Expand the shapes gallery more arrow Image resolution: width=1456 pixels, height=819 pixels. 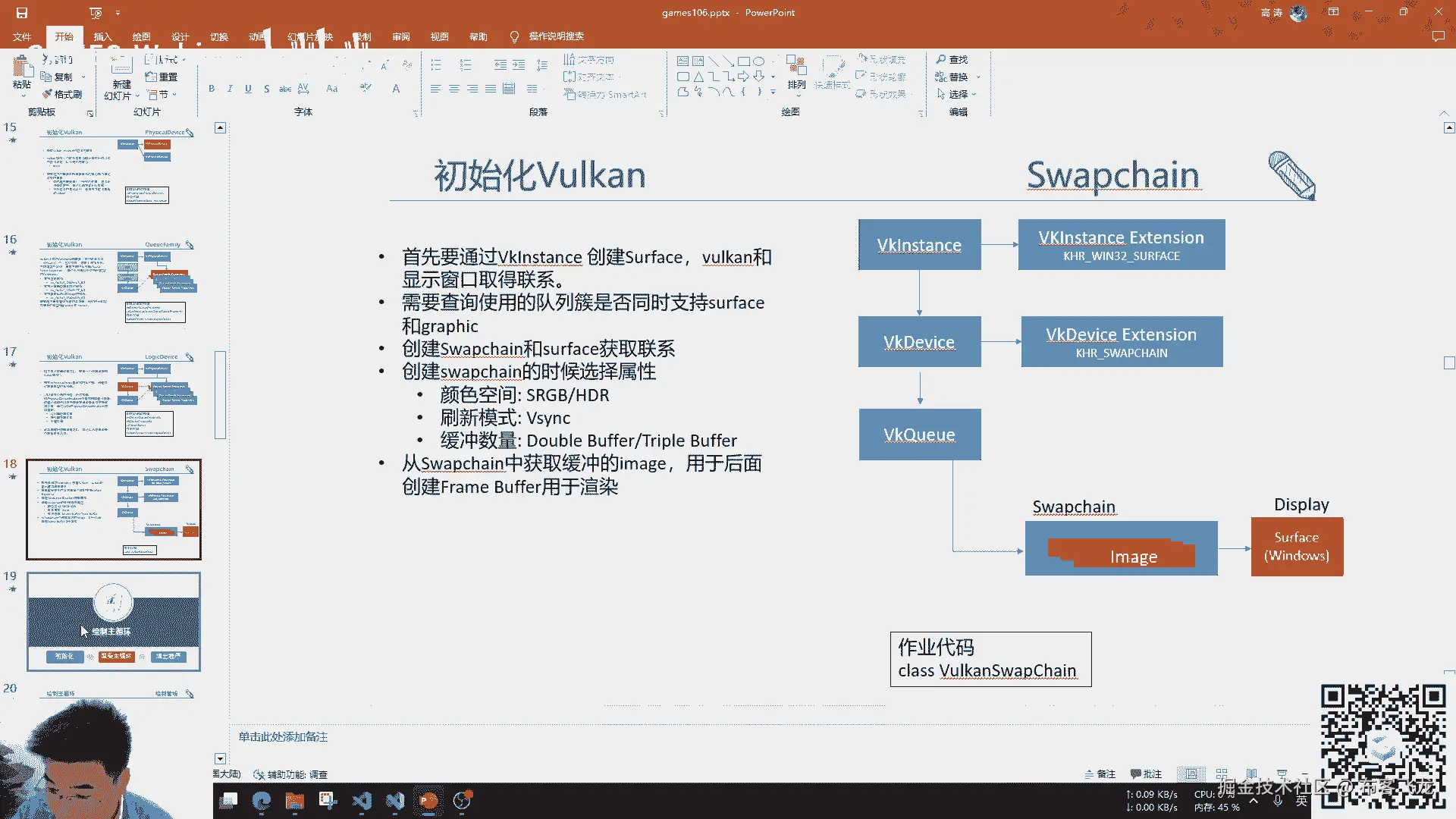coord(773,93)
